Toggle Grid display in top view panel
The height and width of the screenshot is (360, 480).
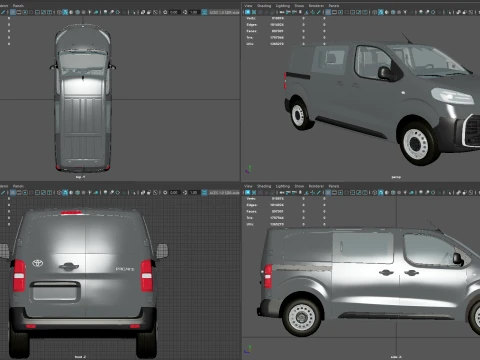(13, 12)
